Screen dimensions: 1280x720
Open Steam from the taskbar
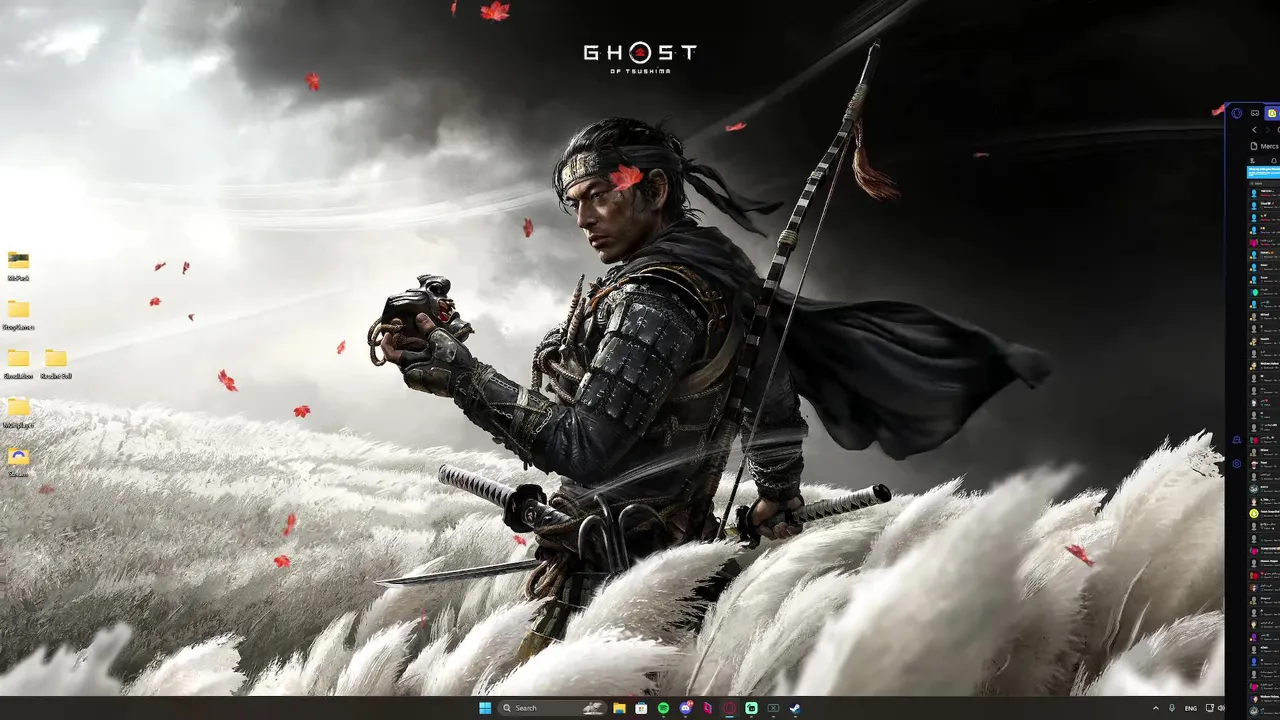(795, 708)
